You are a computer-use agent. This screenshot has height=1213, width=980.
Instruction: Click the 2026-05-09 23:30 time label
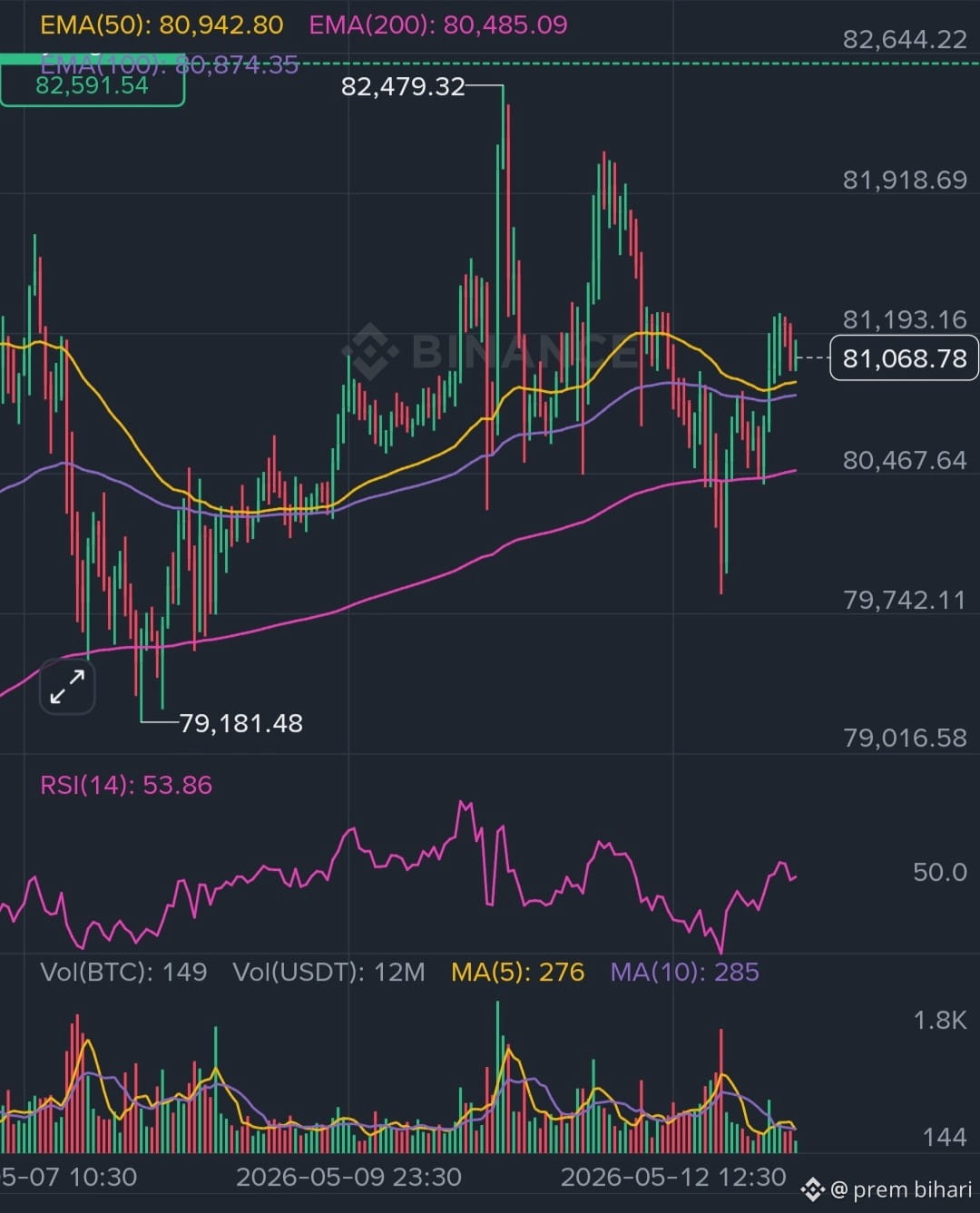pos(348,1178)
